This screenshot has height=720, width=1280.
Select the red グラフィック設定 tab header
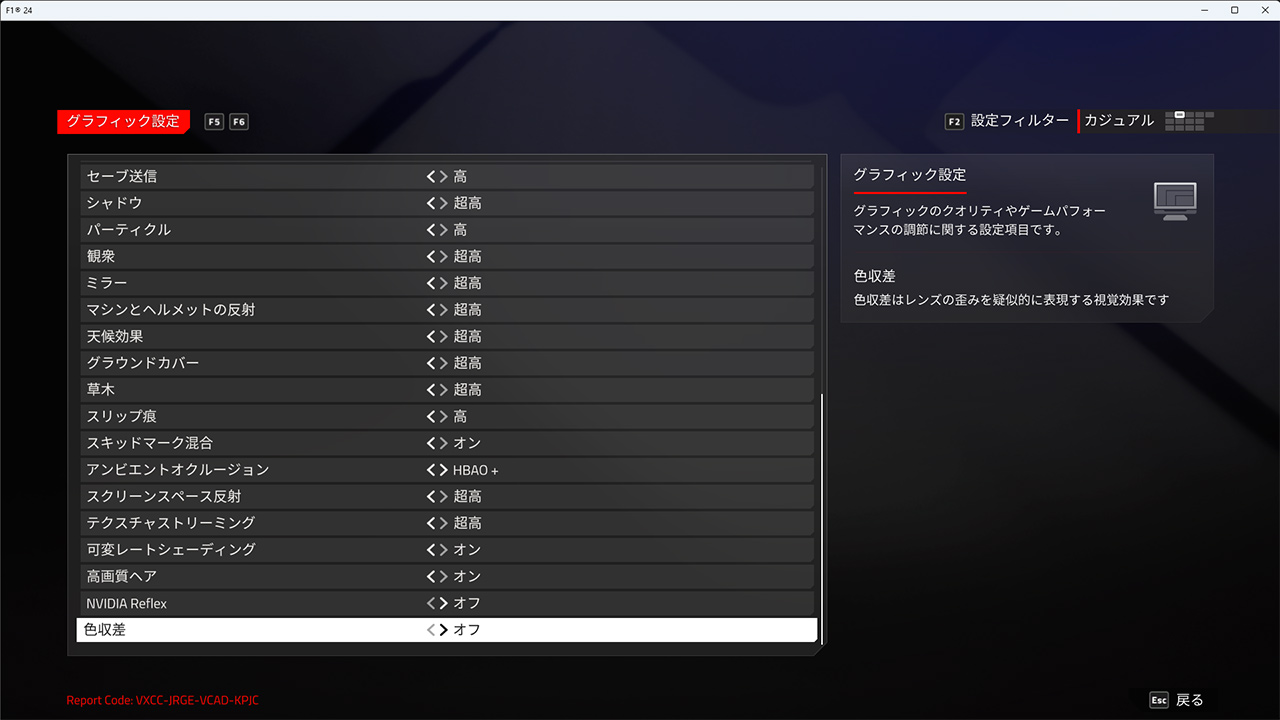click(123, 121)
